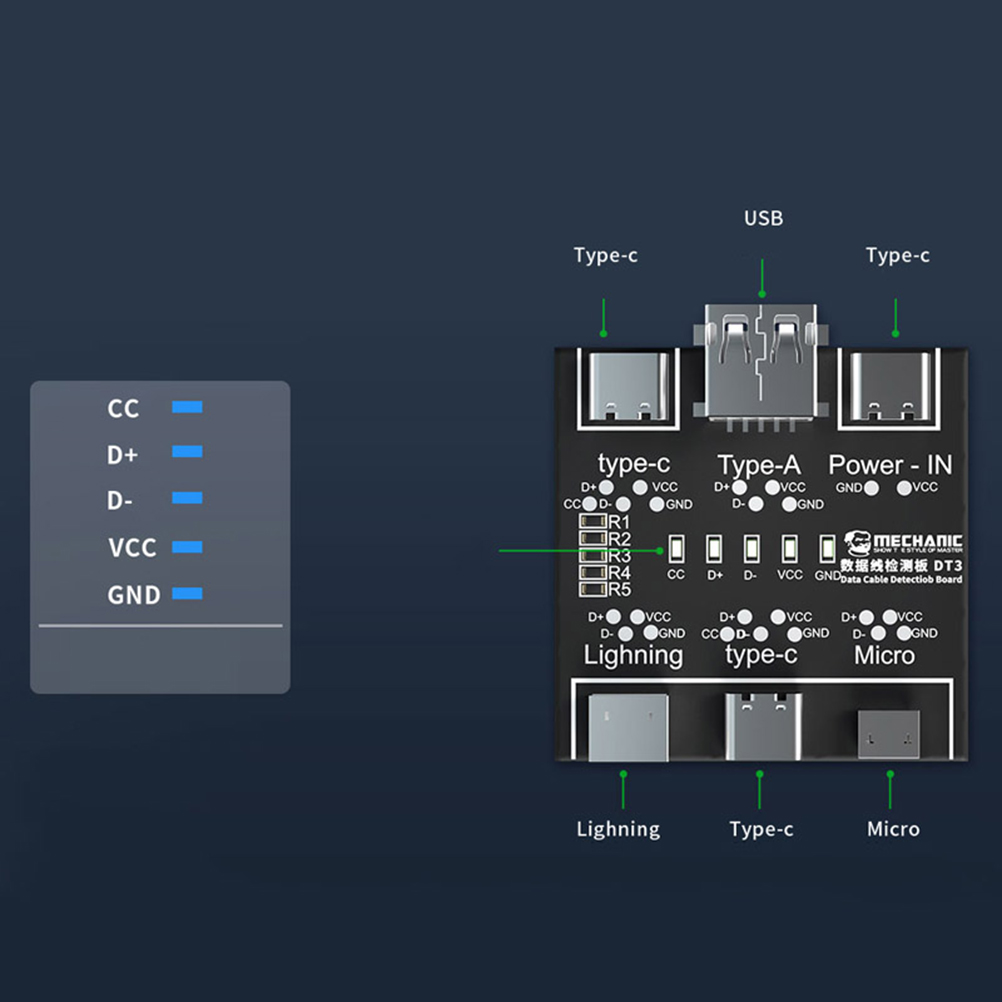The width and height of the screenshot is (1002, 1002).
Task: Click the Power-IN Type-C port connector
Action: click(891, 385)
